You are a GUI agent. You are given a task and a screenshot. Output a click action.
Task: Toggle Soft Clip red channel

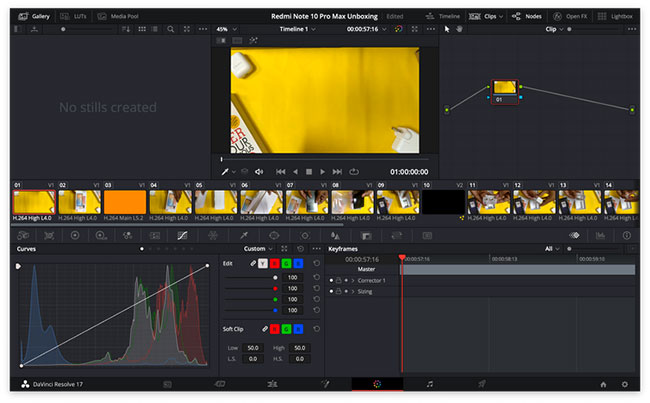[274, 329]
